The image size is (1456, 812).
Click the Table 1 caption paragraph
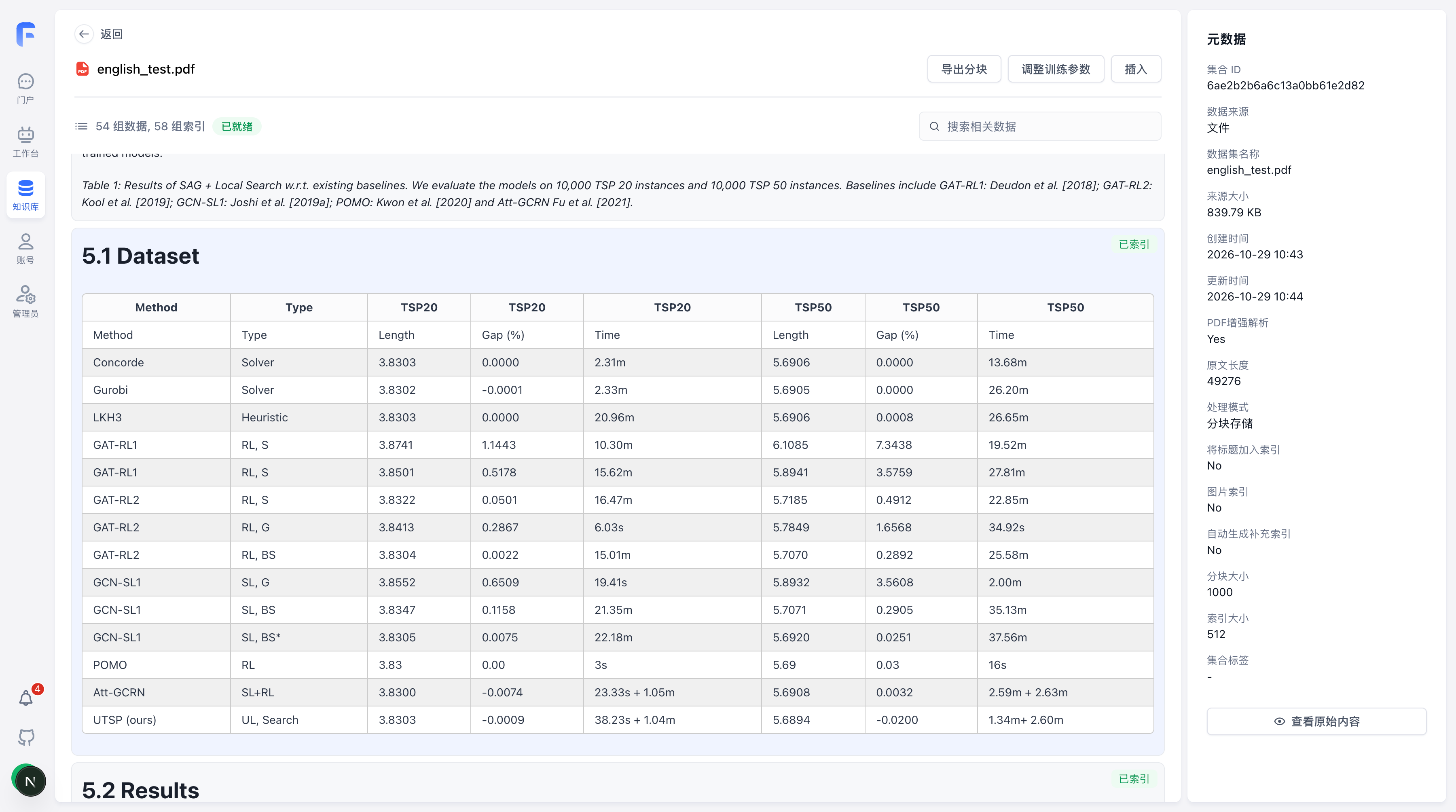pyautogui.click(x=617, y=193)
